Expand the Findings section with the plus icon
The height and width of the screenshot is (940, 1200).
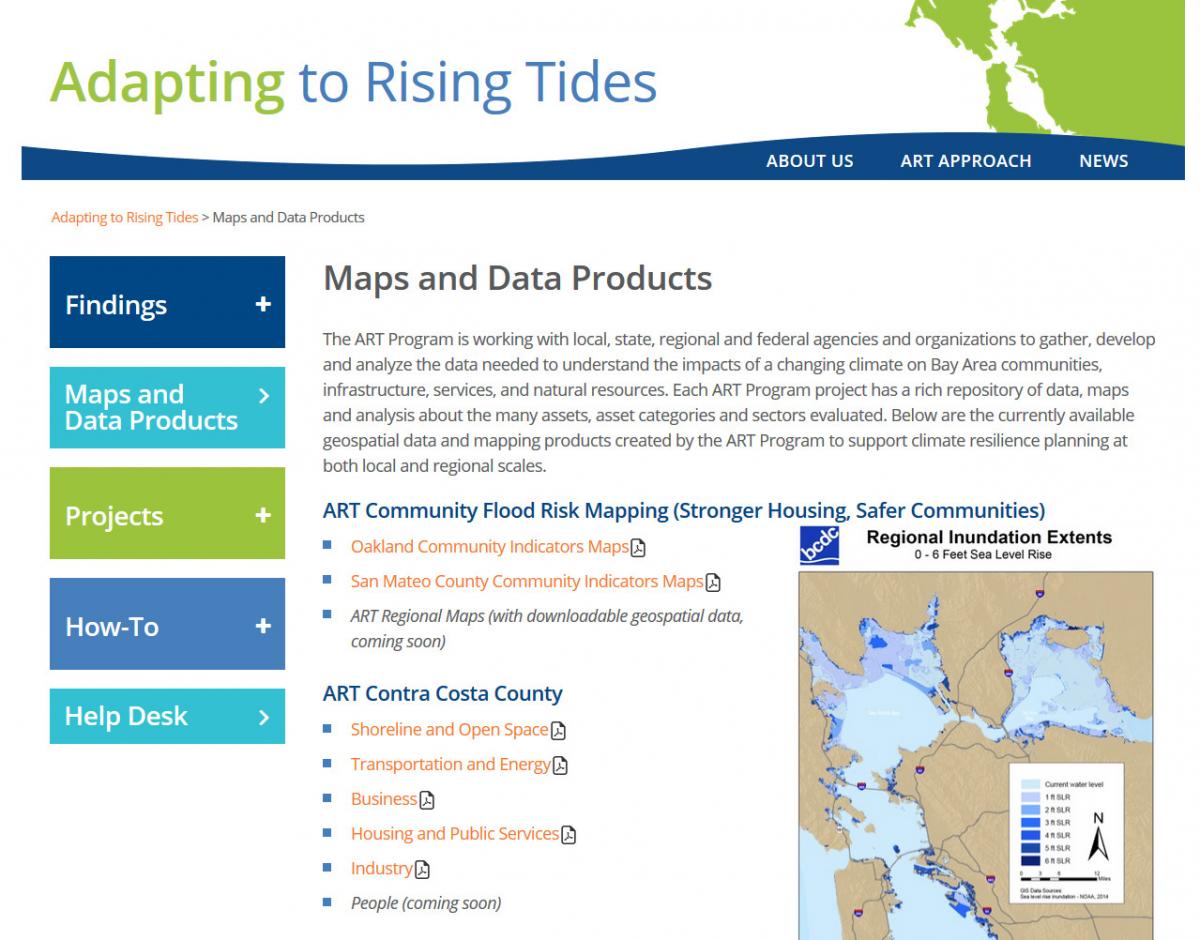pyautogui.click(x=263, y=304)
